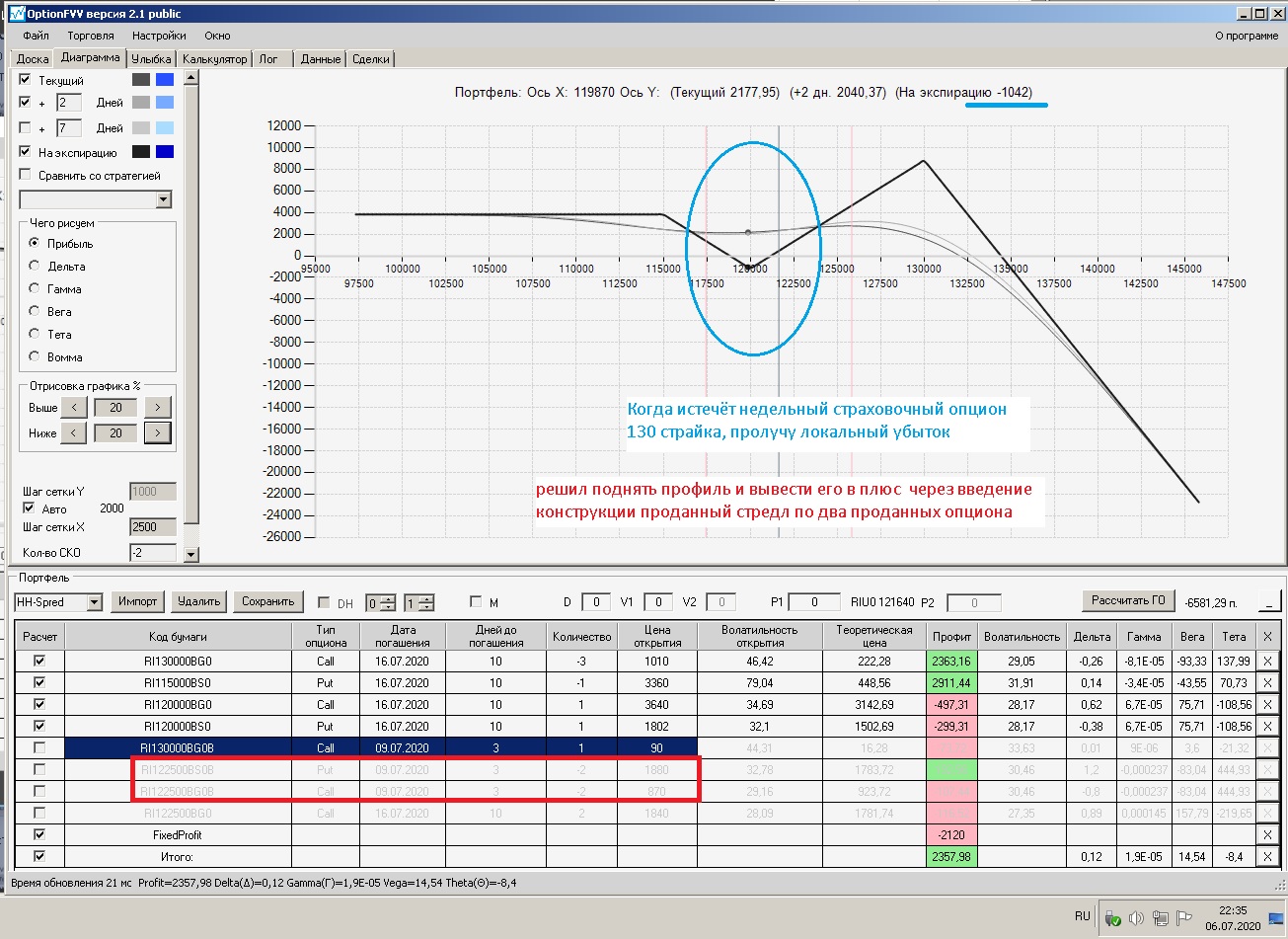Click the X button in the Итого row
The width and height of the screenshot is (1288, 939).
[1268, 856]
